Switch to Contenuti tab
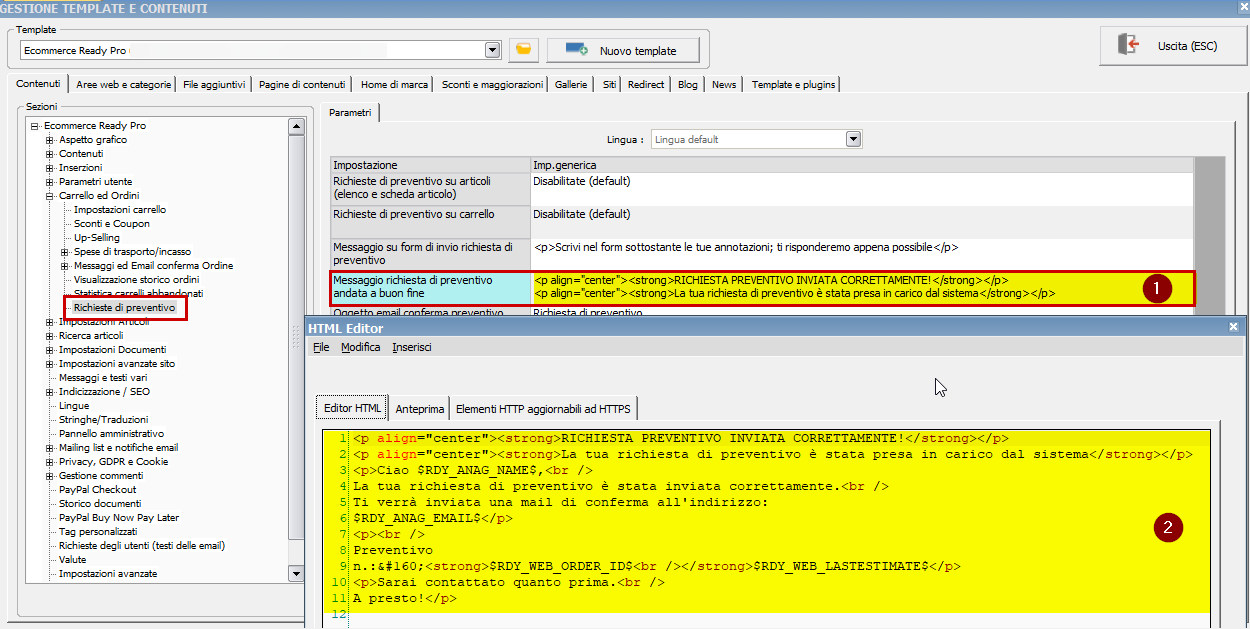 click(x=38, y=84)
